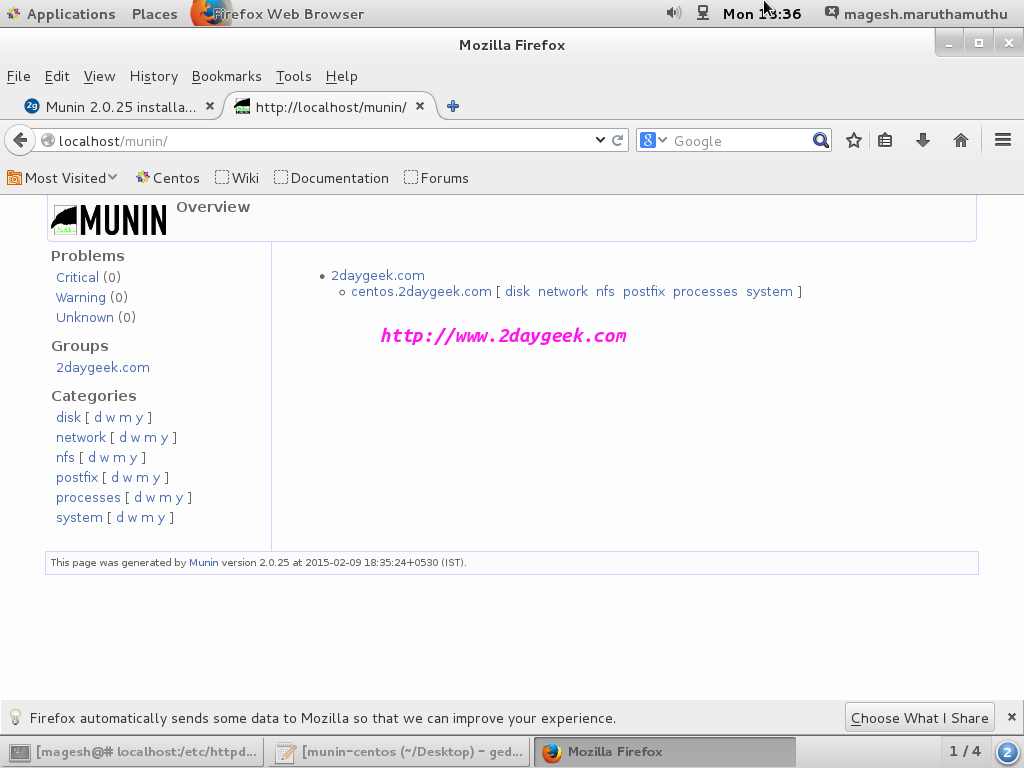Close the Munin 2.0.25 installation tab
Viewport: 1024px width, 768px height.
(x=210, y=106)
